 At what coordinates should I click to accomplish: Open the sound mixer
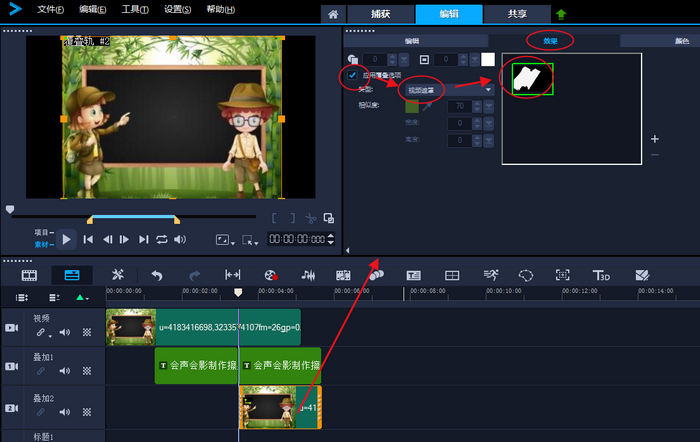[308, 275]
